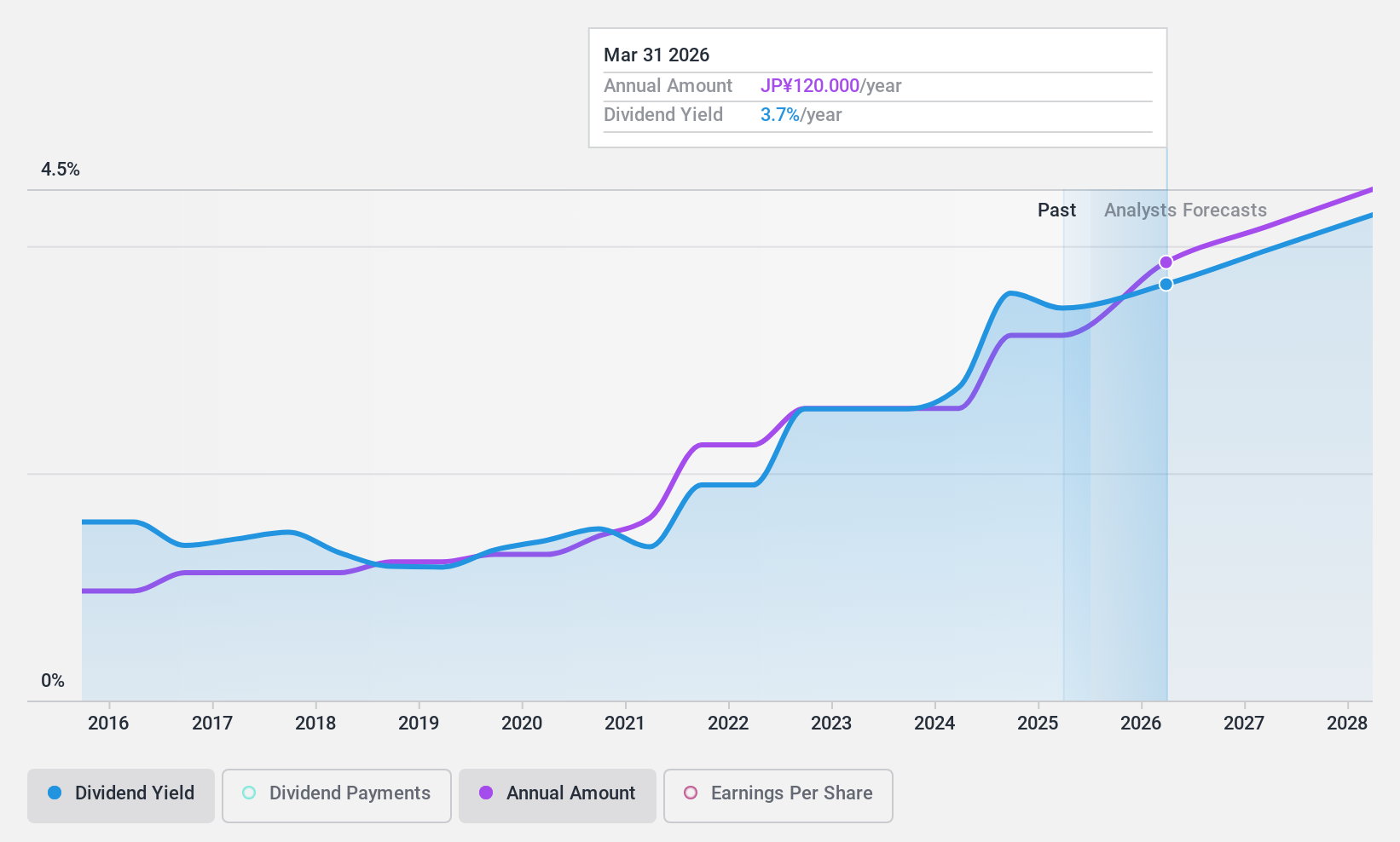This screenshot has width=1400, height=842.
Task: Toggle the Annual Amount series
Action: click(557, 795)
